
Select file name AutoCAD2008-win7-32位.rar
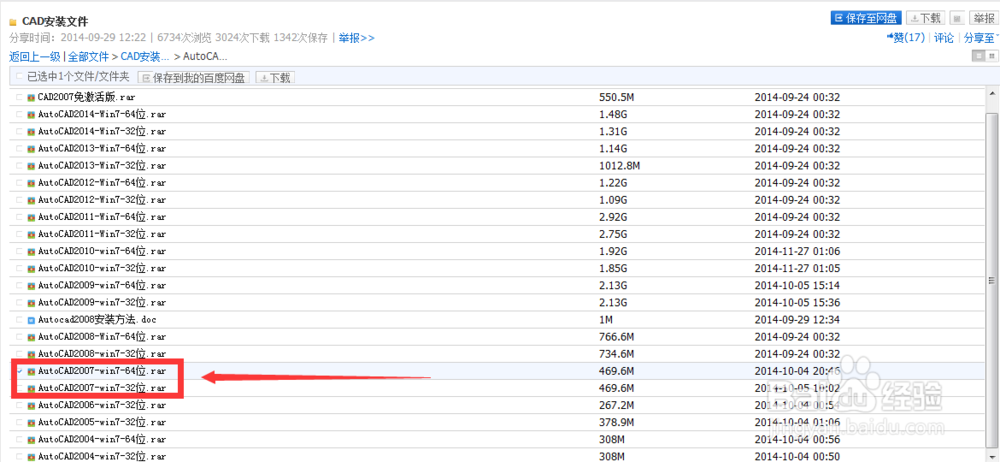[x=102, y=354]
